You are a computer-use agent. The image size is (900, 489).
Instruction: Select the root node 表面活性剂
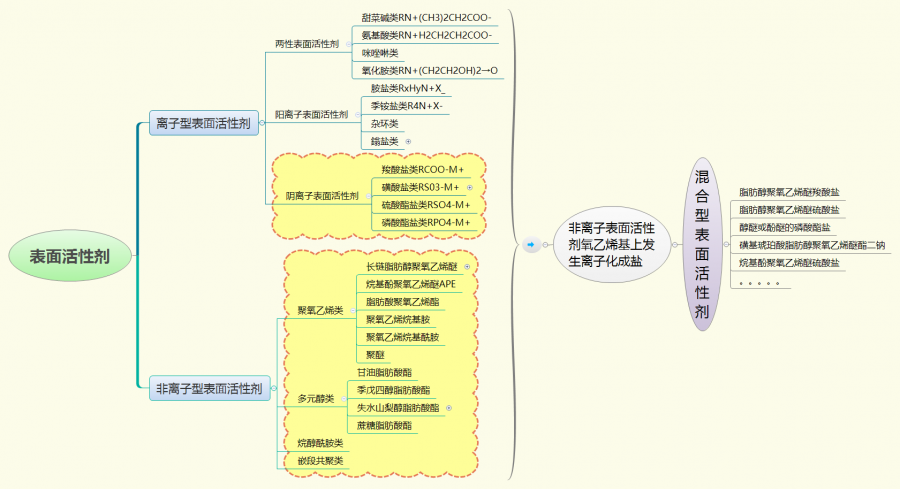tap(69, 256)
